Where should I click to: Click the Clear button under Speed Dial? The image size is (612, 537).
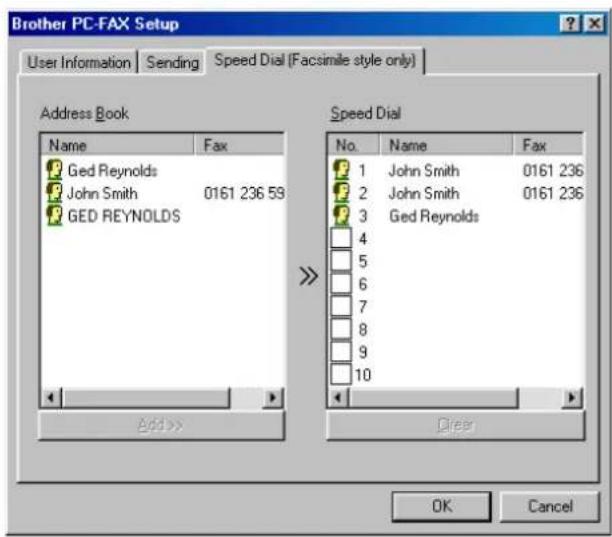(455, 425)
